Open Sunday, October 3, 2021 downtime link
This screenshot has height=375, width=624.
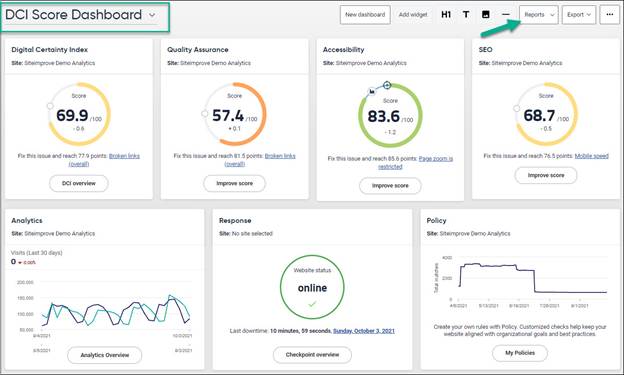[364, 331]
